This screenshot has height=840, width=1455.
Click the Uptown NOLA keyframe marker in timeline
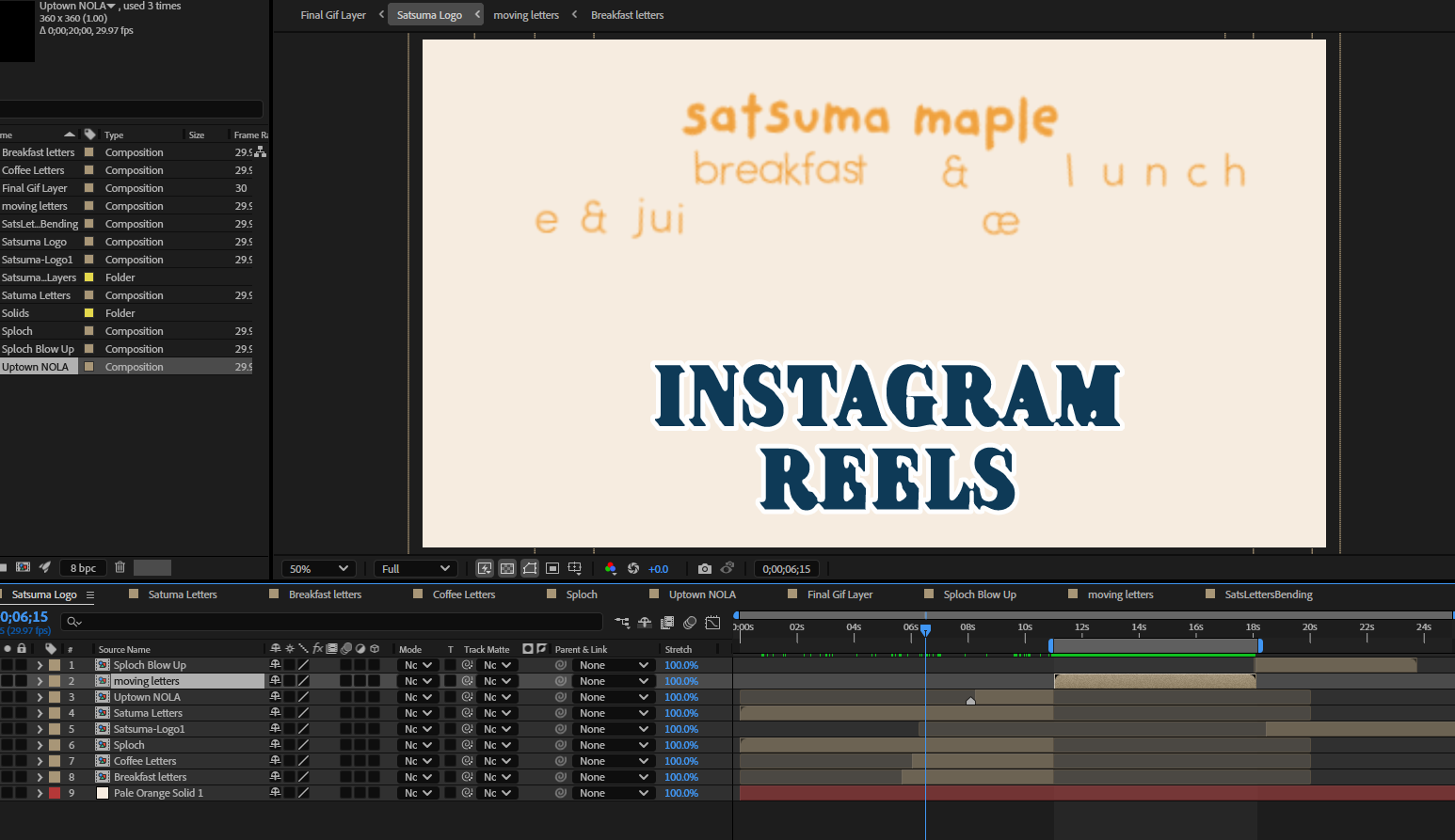(x=970, y=700)
